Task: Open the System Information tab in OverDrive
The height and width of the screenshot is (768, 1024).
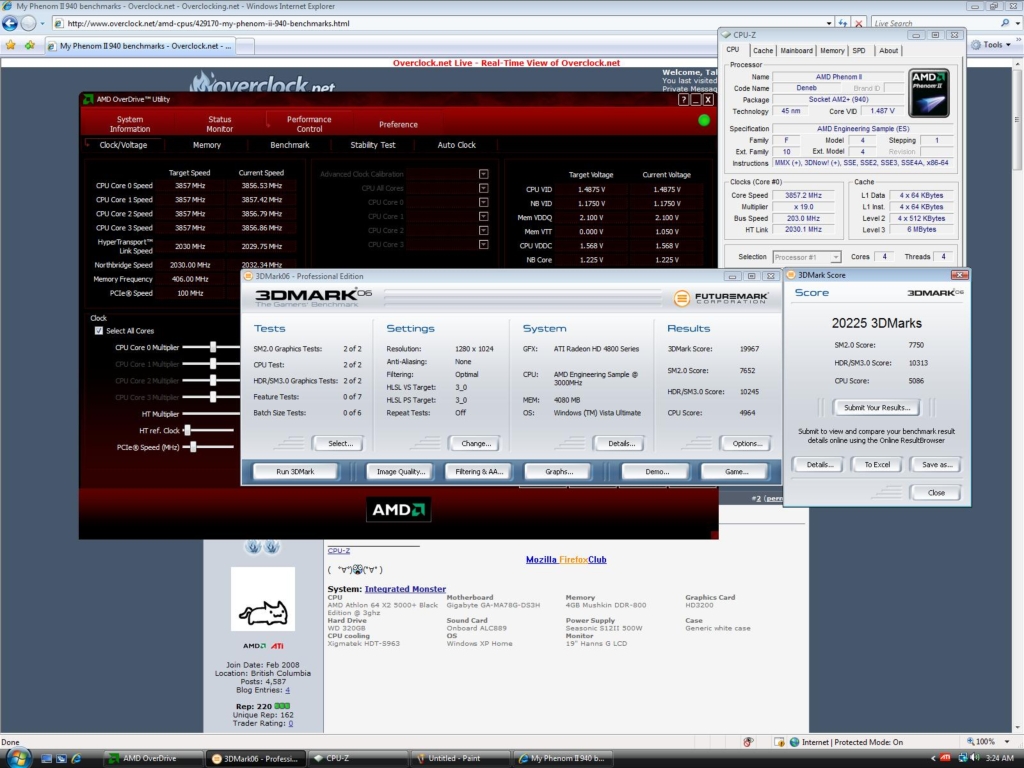Action: [x=130, y=123]
